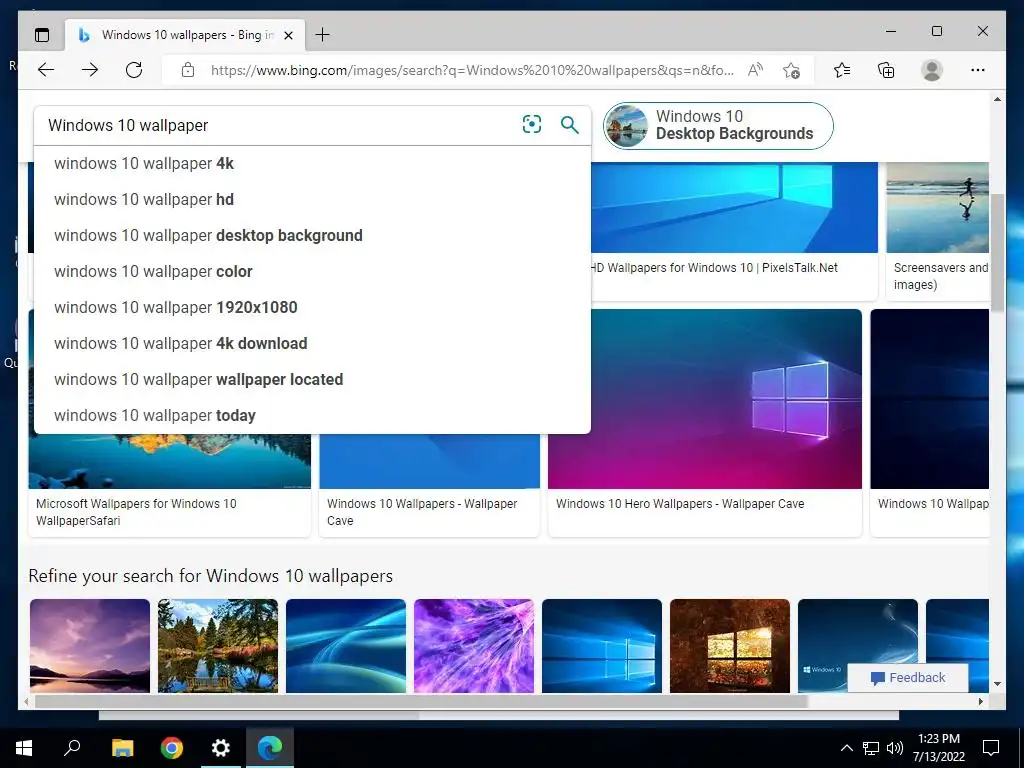Open the Screensavers beach runner image
This screenshot has height=768, width=1024.
(937, 207)
